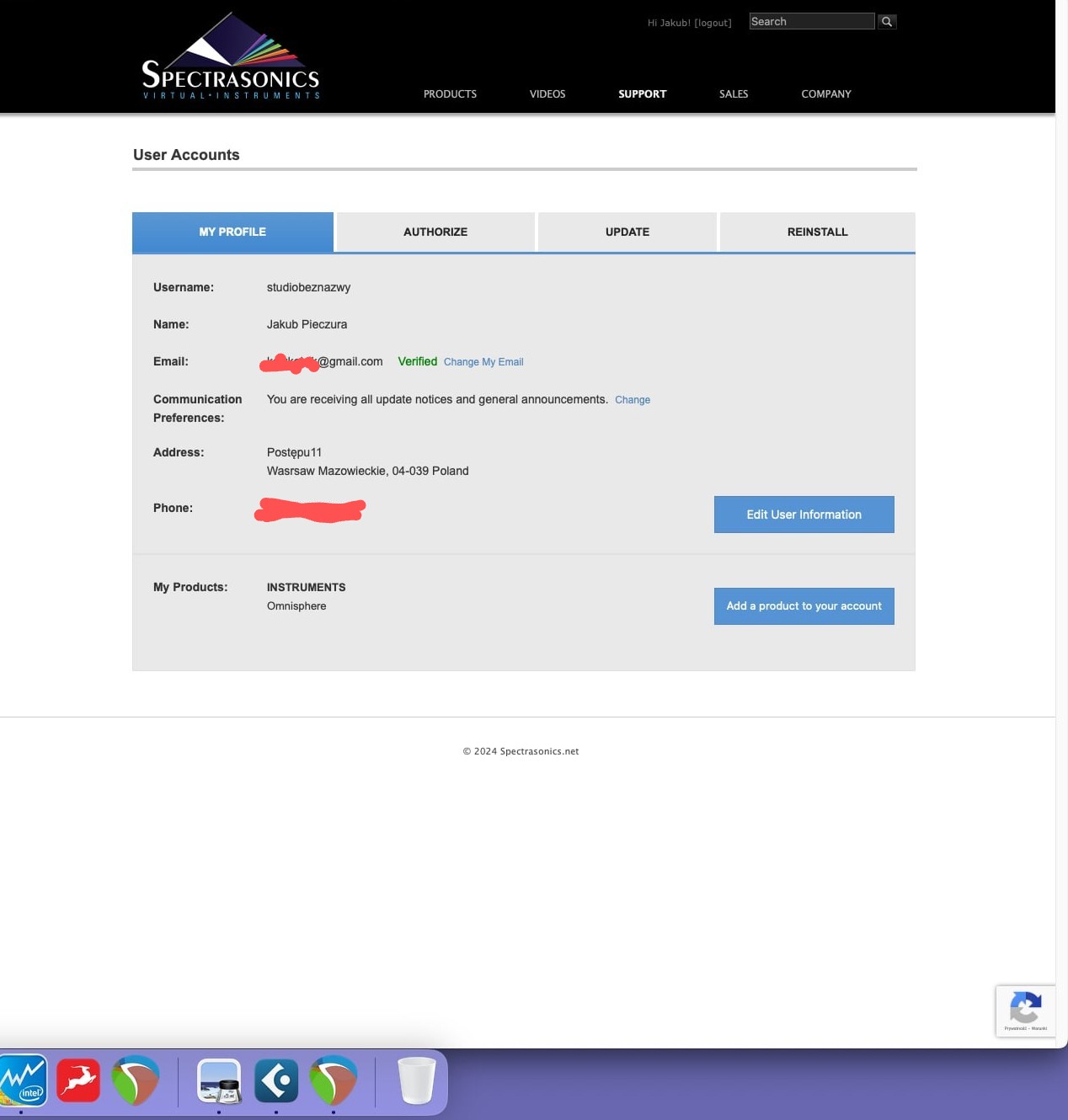Click Add a product to your account
The height and width of the screenshot is (1120, 1068).
804,606
